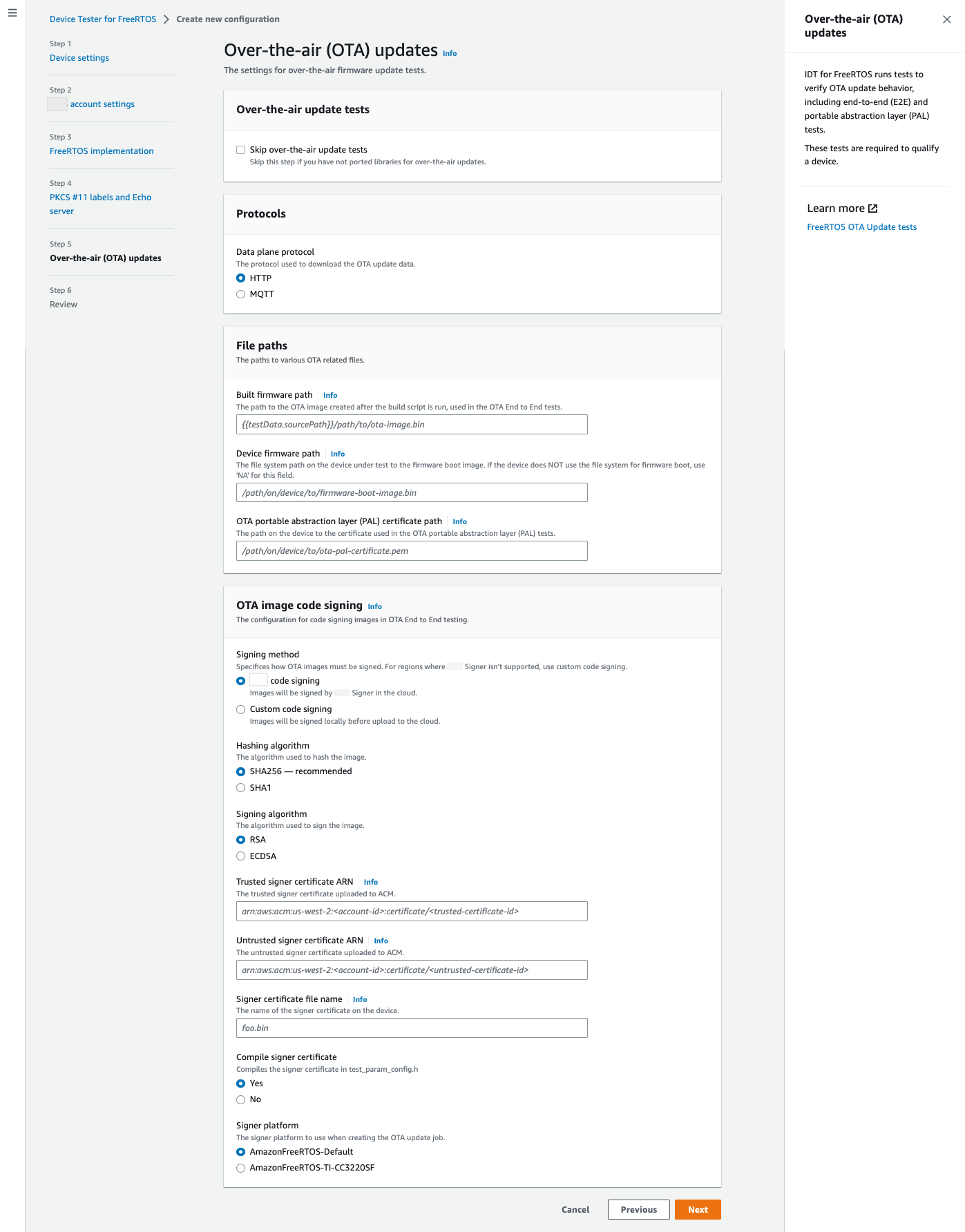Select SHA1 hashing algorithm
The image size is (965, 1232).
pos(241,788)
